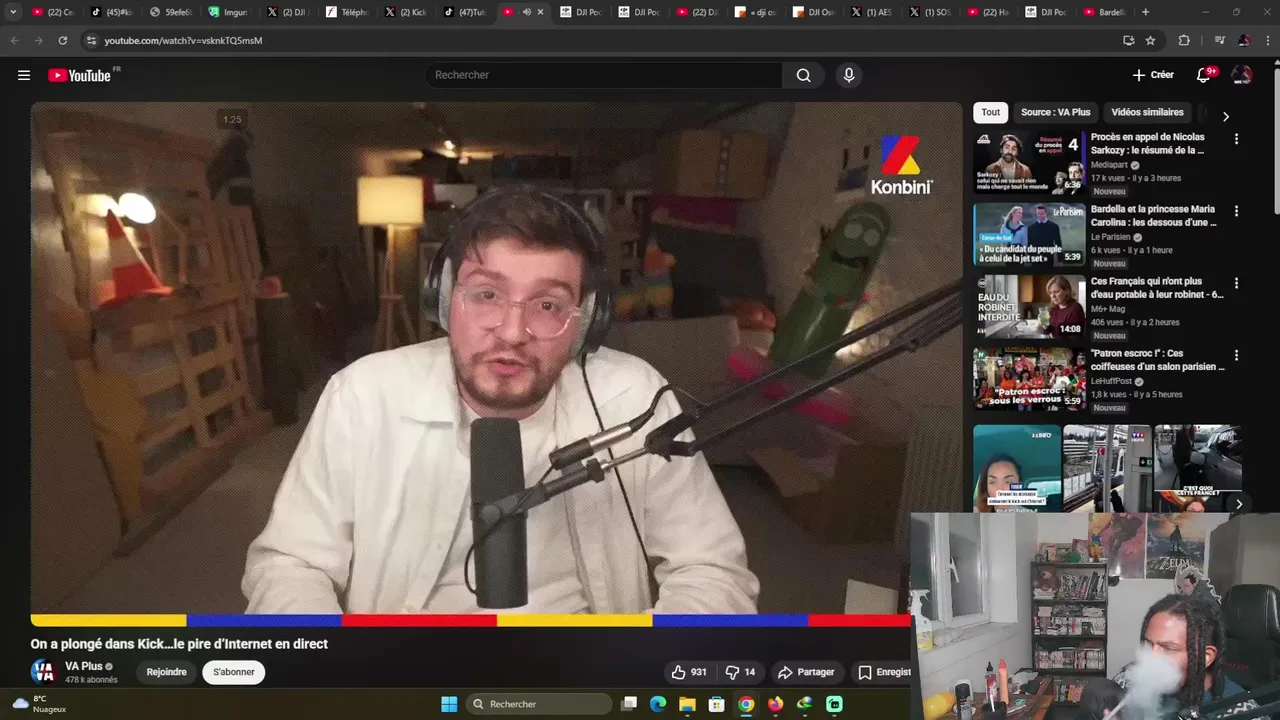Select the Vidéos similaires chip
Image resolution: width=1280 pixels, height=720 pixels.
(1147, 112)
